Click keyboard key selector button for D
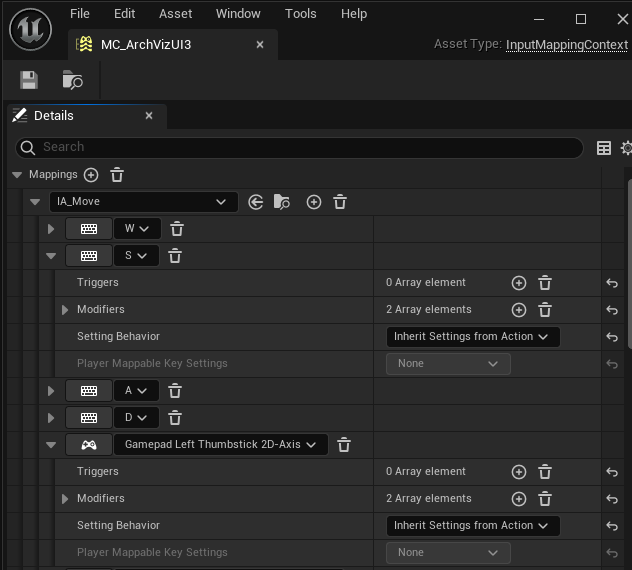The width and height of the screenshot is (632, 570). click(89, 418)
